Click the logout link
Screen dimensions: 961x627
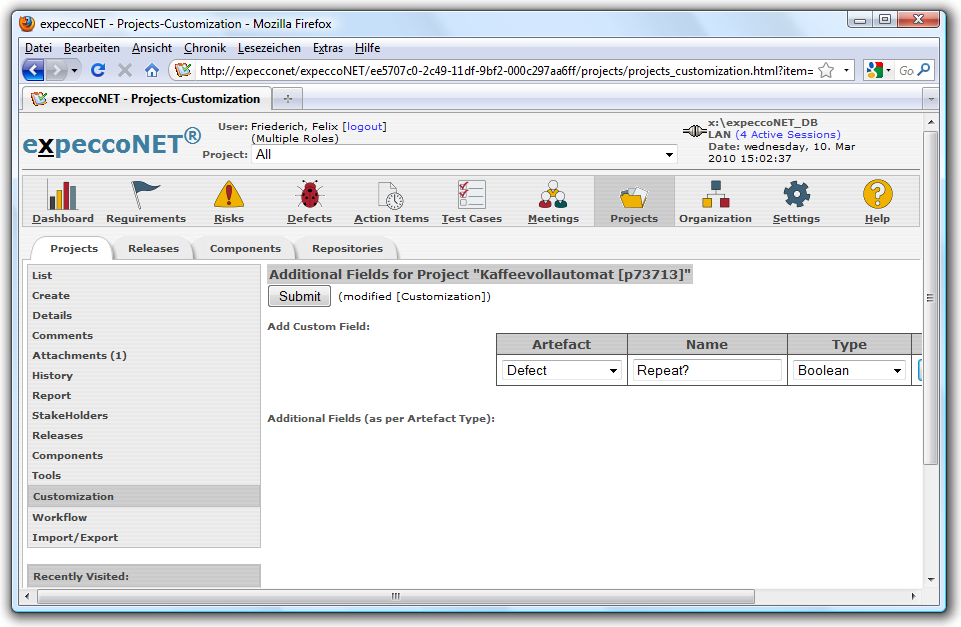[364, 126]
